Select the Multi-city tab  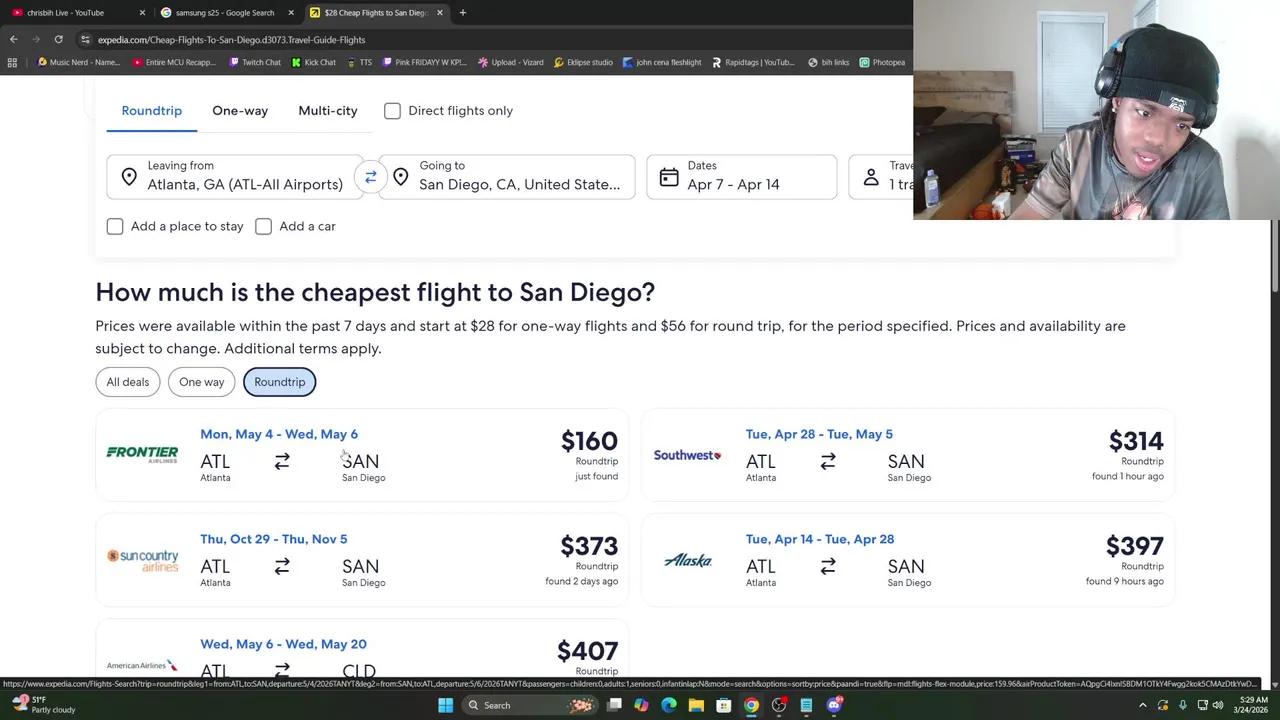point(327,111)
